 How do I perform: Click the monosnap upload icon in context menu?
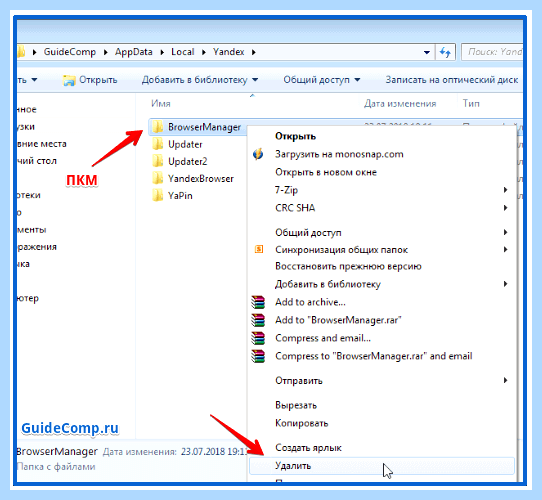(x=258, y=154)
